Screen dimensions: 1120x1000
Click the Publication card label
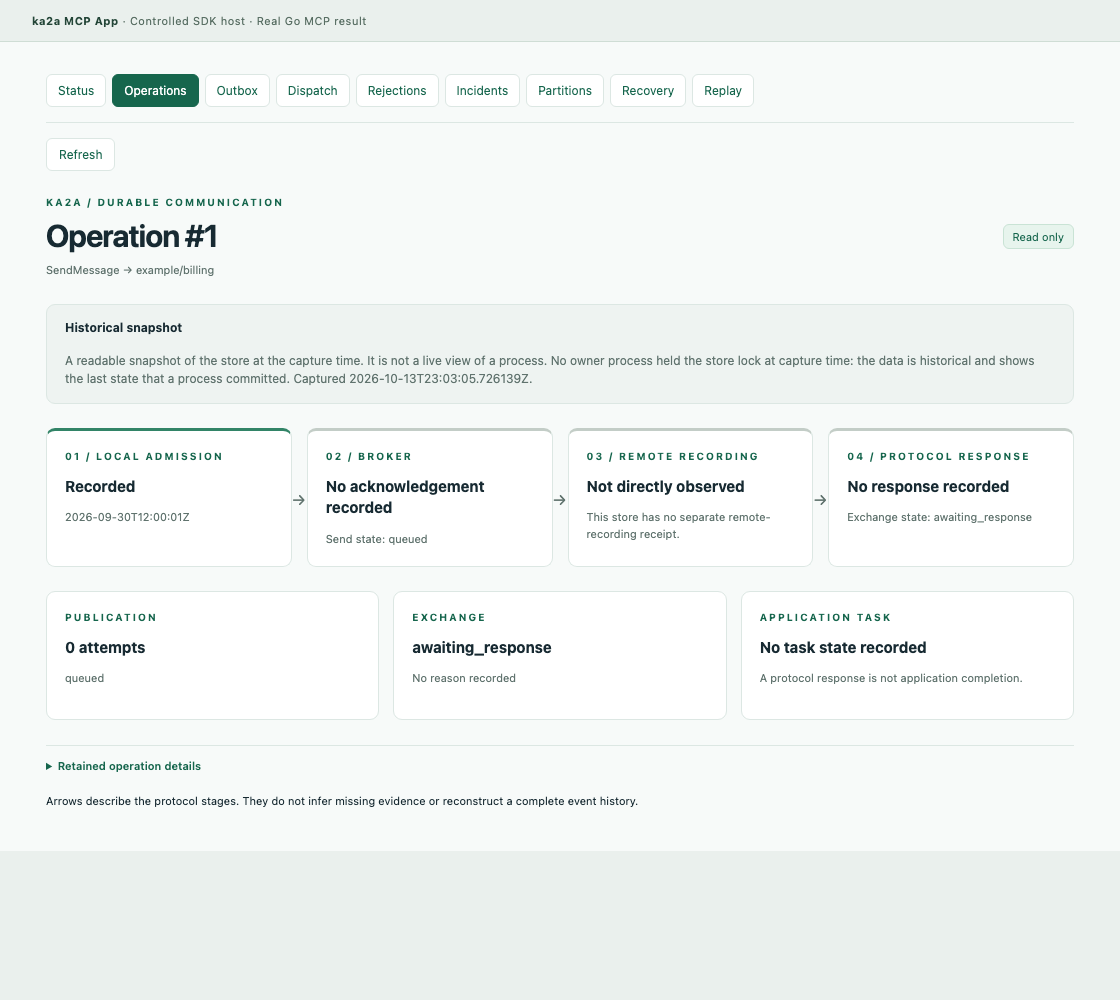tap(111, 617)
